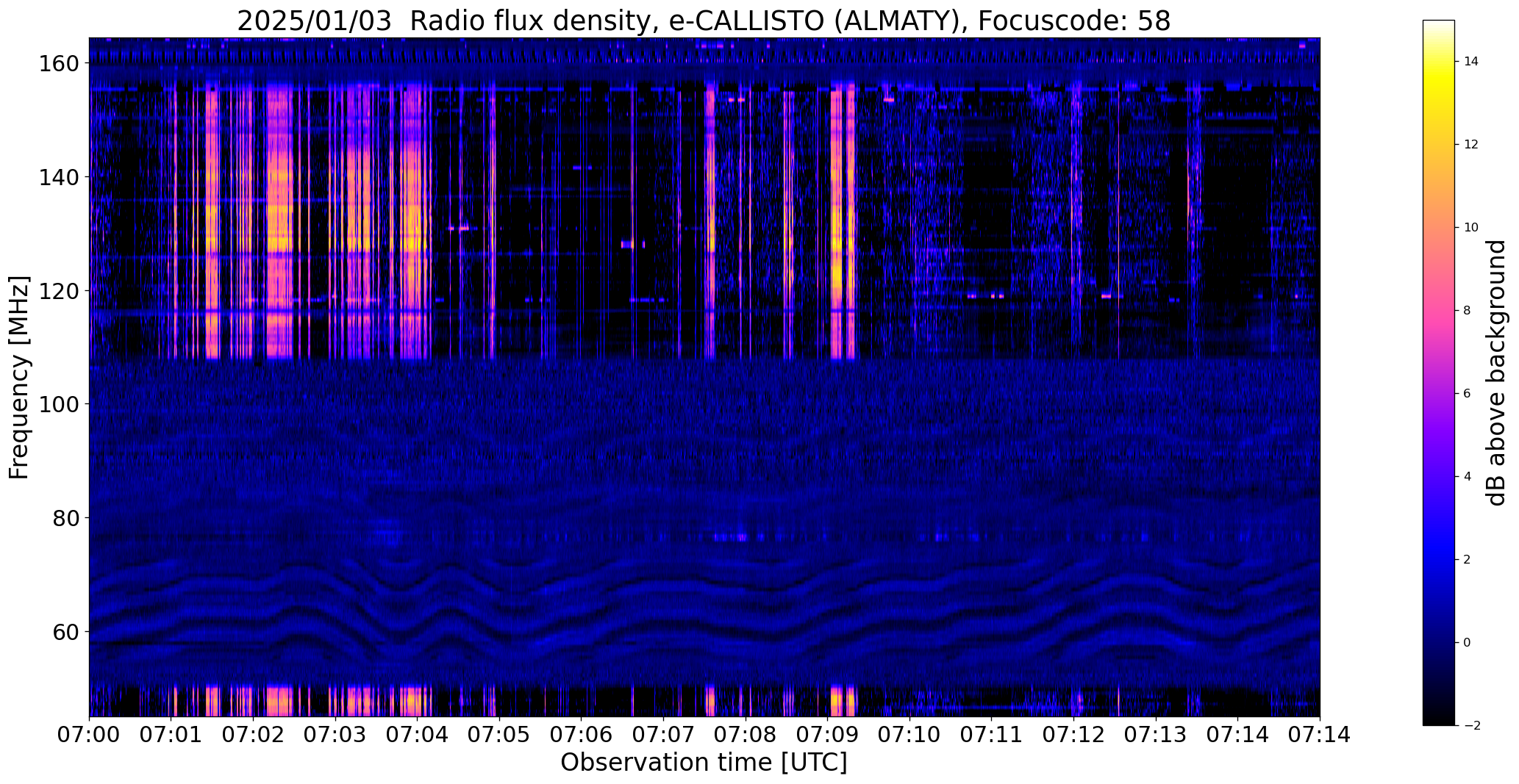Click the blue region of the colorbar near 2 dB

pos(1439,560)
